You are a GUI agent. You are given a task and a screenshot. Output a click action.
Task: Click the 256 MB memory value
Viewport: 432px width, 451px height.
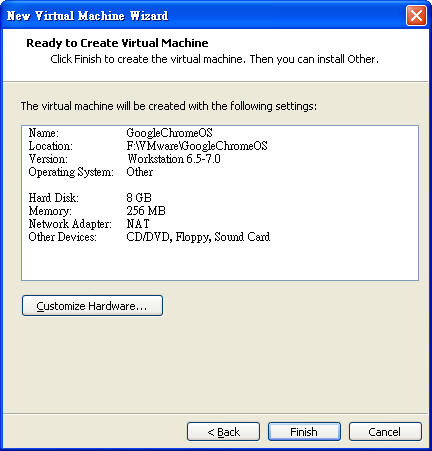(146, 211)
